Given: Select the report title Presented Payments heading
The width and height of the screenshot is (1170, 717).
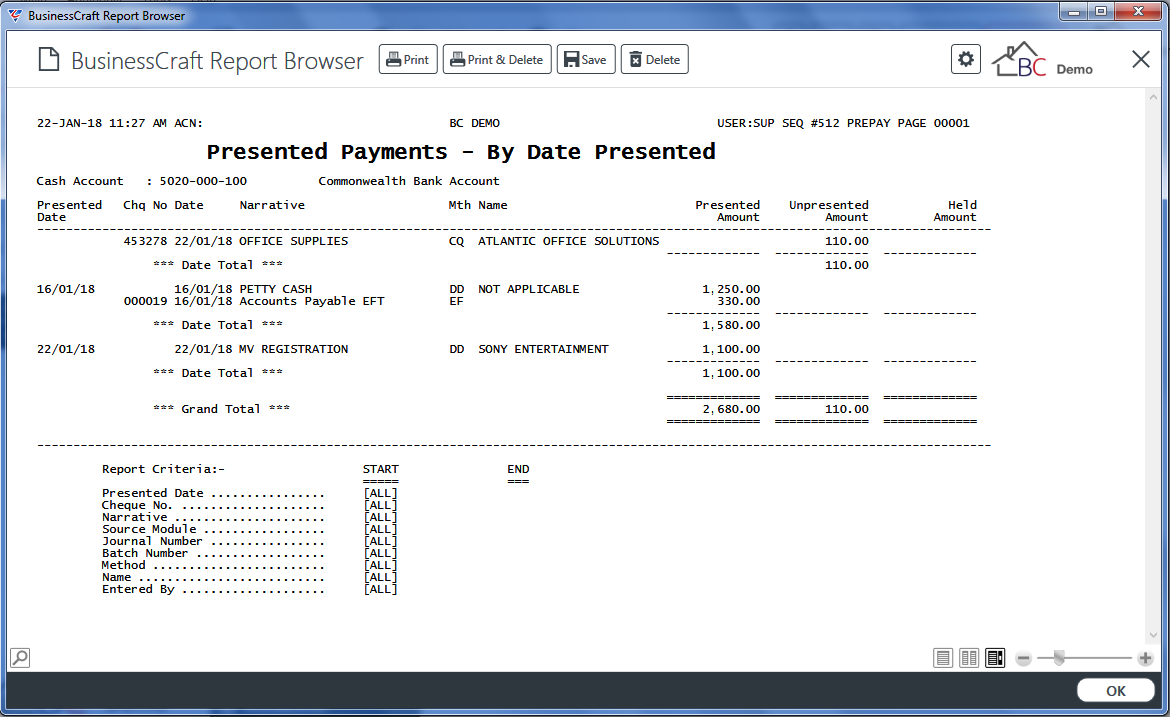Looking at the screenshot, I should click(461, 151).
